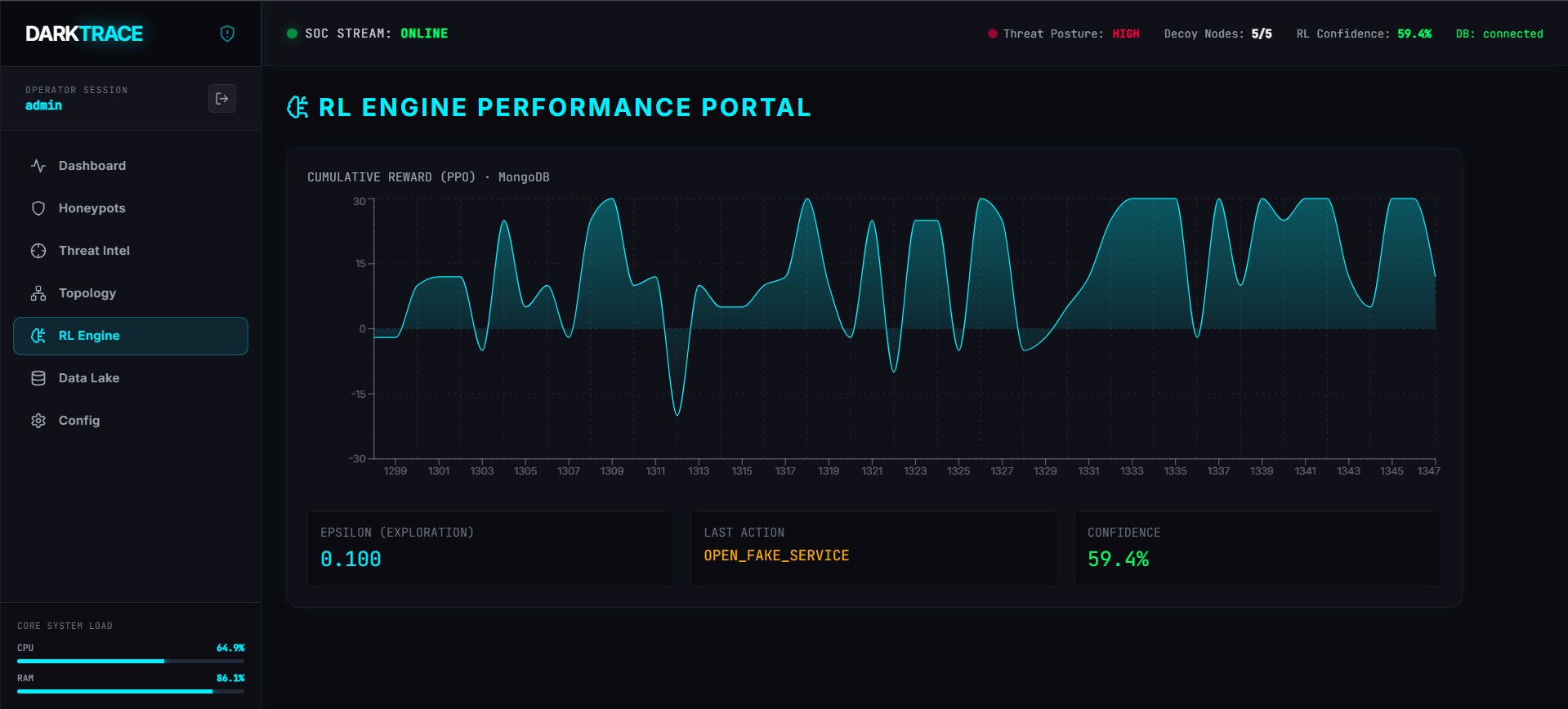Image resolution: width=1568 pixels, height=709 pixels.
Task: Click the DARKTRACE logo
Action: click(84, 33)
